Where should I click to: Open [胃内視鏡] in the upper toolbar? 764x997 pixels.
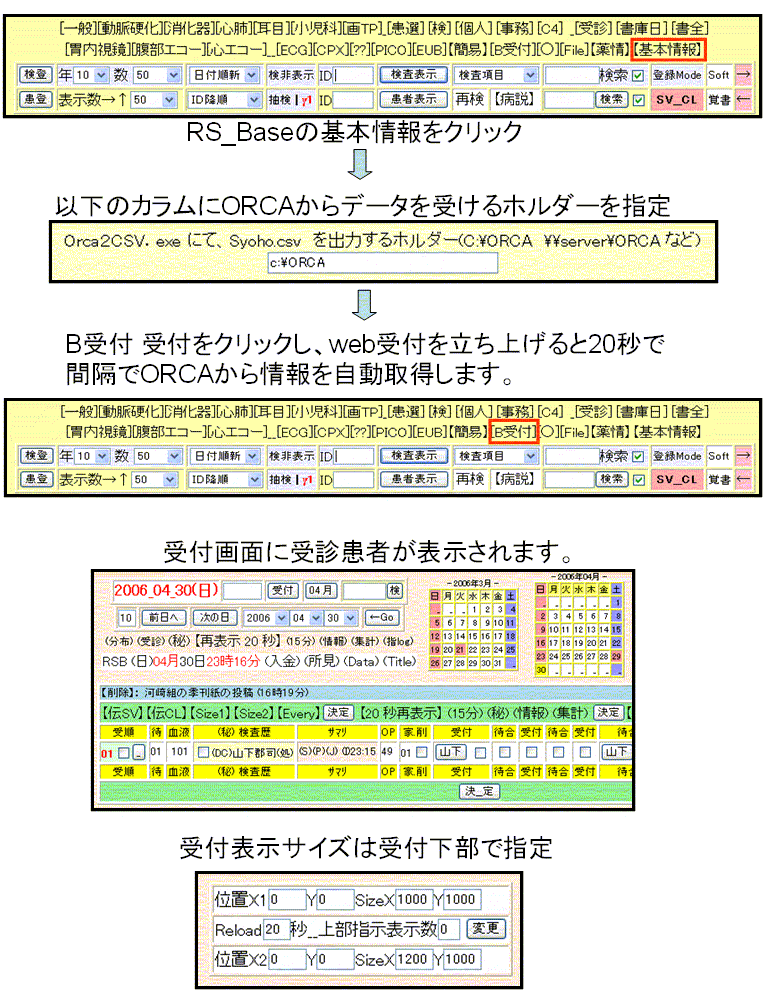point(98,49)
